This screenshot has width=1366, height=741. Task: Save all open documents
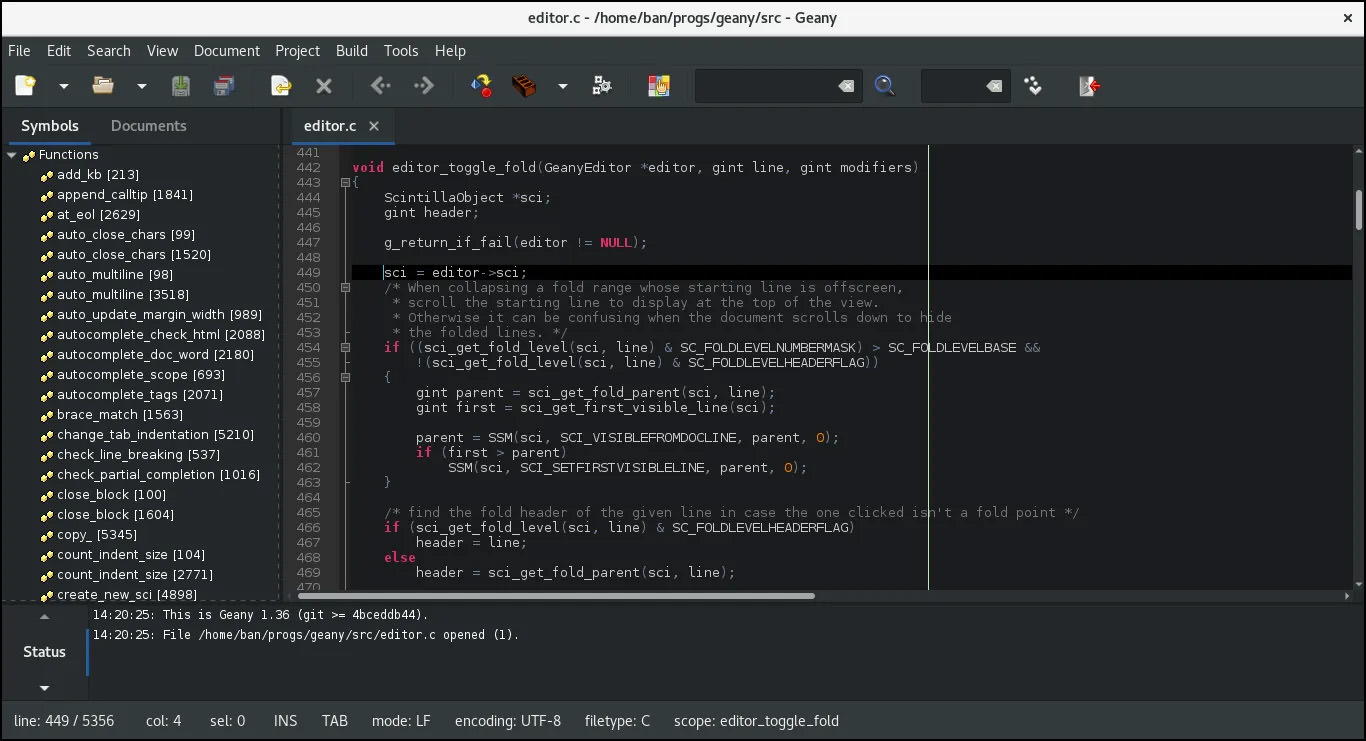click(x=224, y=86)
